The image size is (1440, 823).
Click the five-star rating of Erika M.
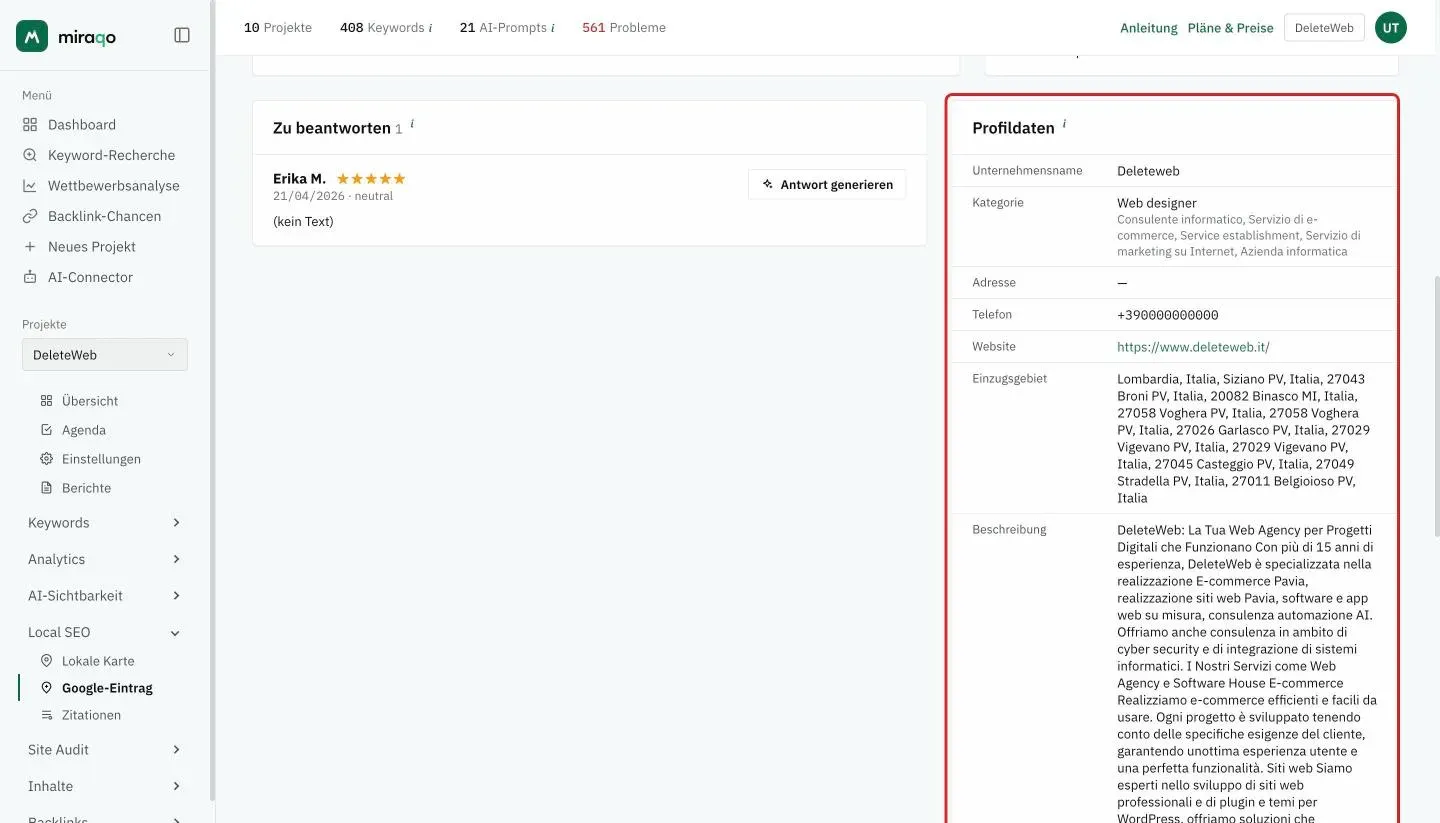pyautogui.click(x=371, y=179)
